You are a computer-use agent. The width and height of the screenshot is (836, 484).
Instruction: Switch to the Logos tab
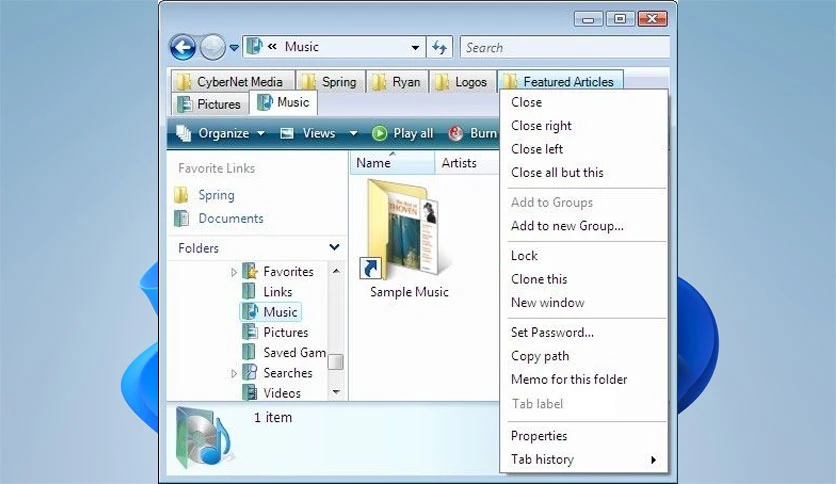pos(463,82)
